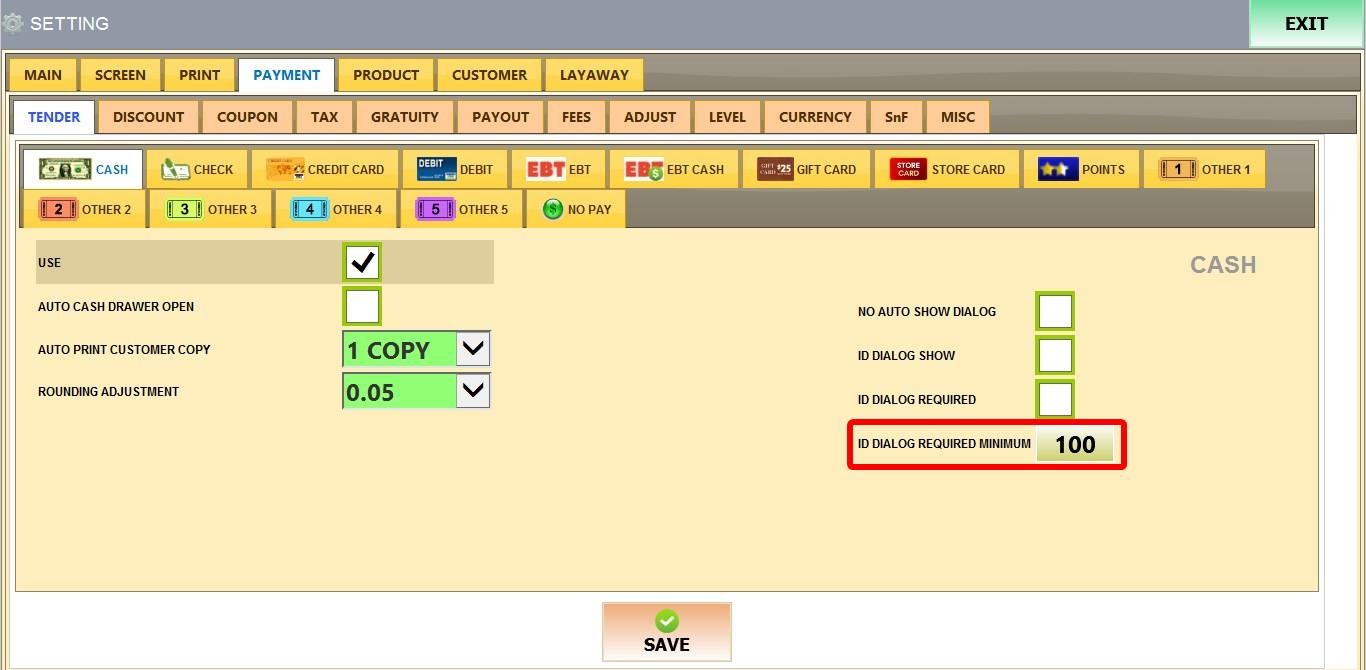Uncheck the USE checkbox

point(362,262)
